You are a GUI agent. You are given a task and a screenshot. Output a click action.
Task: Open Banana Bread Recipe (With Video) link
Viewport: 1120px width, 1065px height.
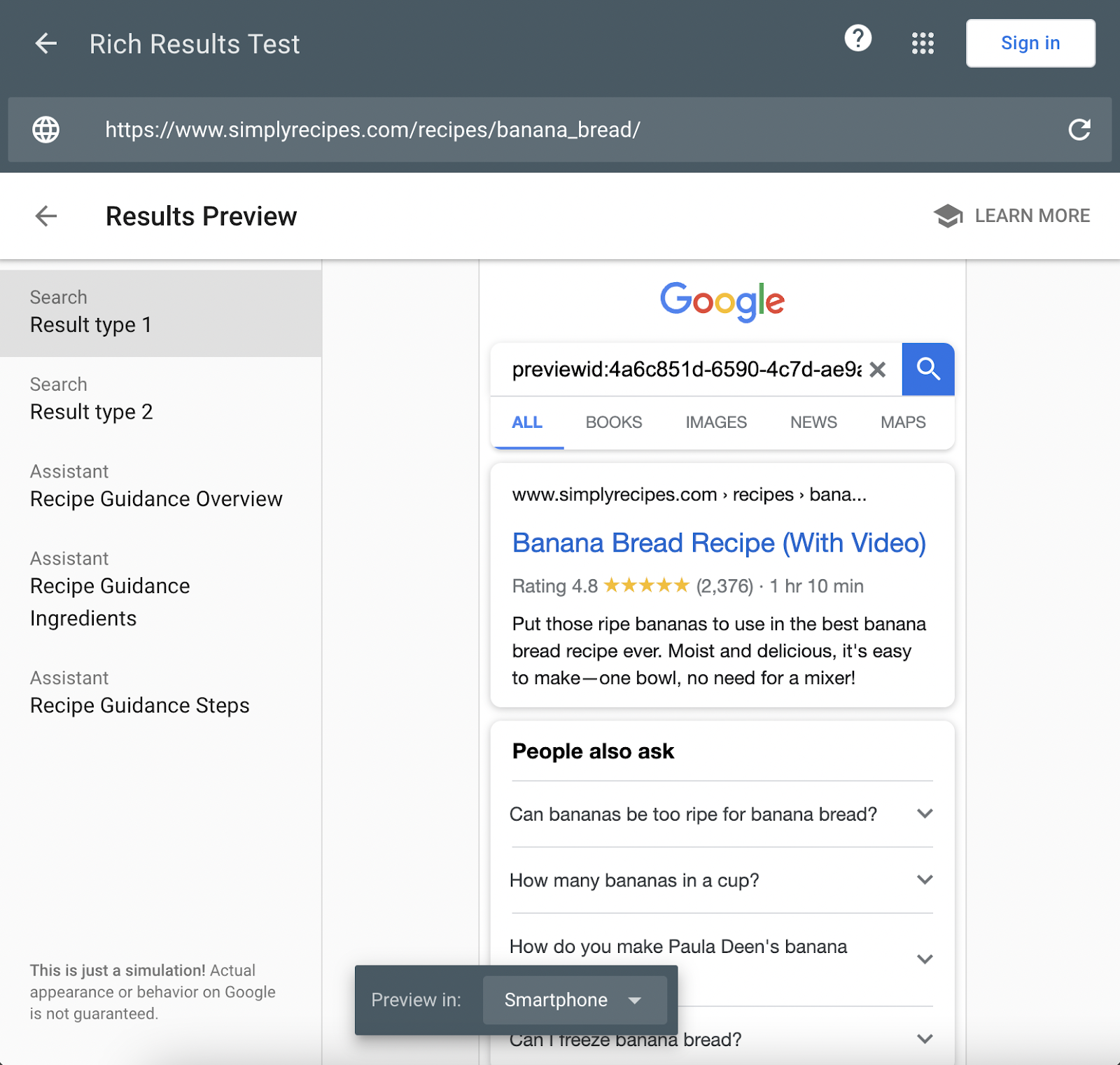point(719,543)
